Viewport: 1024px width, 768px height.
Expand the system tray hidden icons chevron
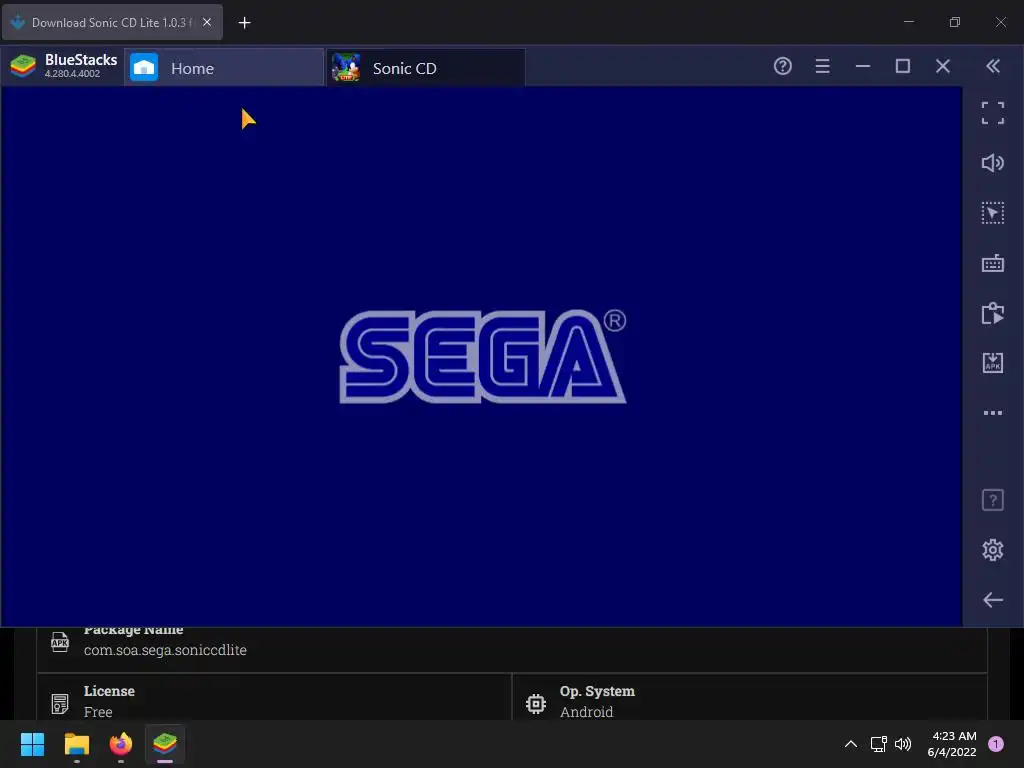(850, 744)
